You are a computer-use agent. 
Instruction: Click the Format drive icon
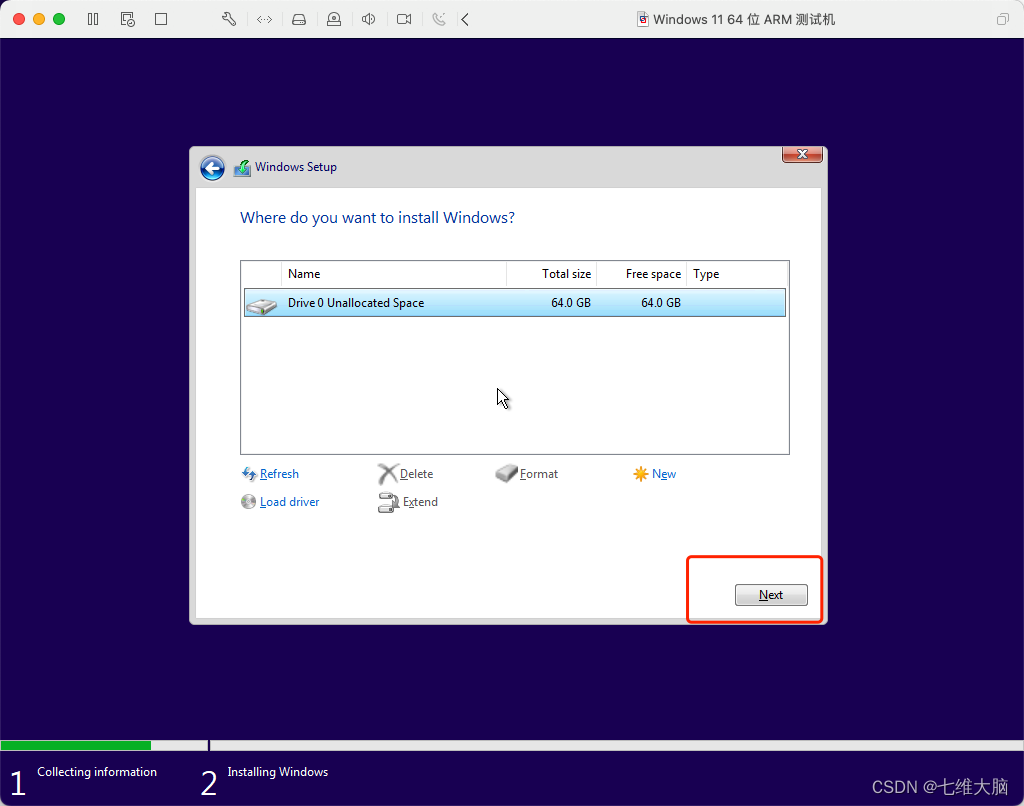[506, 473]
